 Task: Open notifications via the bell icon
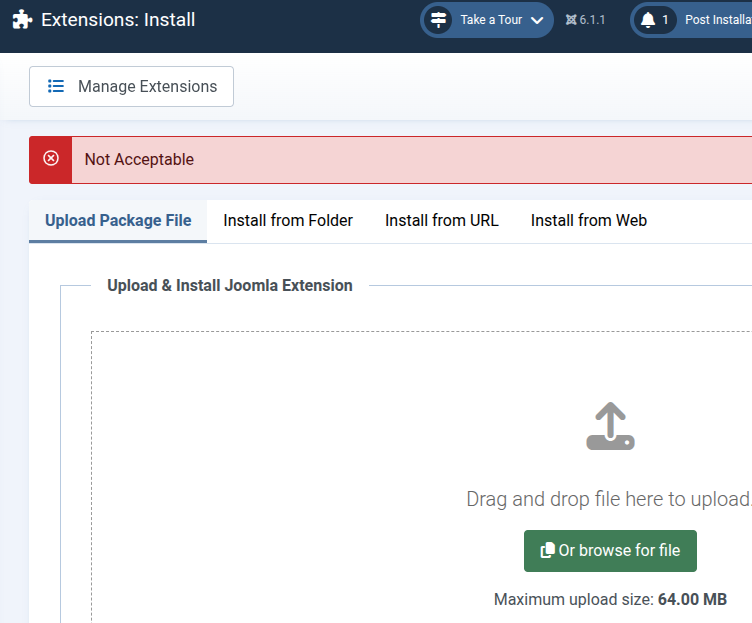click(x=648, y=20)
